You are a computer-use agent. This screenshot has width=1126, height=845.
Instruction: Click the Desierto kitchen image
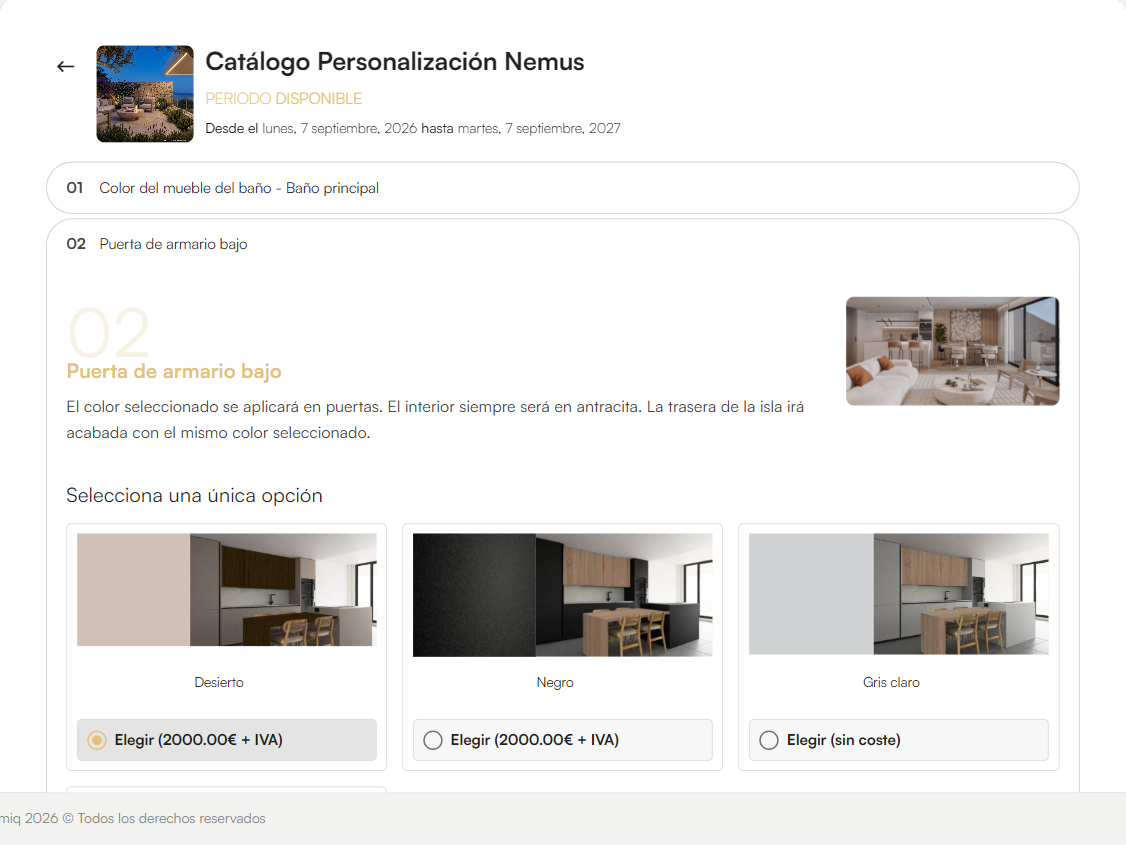coord(226,589)
